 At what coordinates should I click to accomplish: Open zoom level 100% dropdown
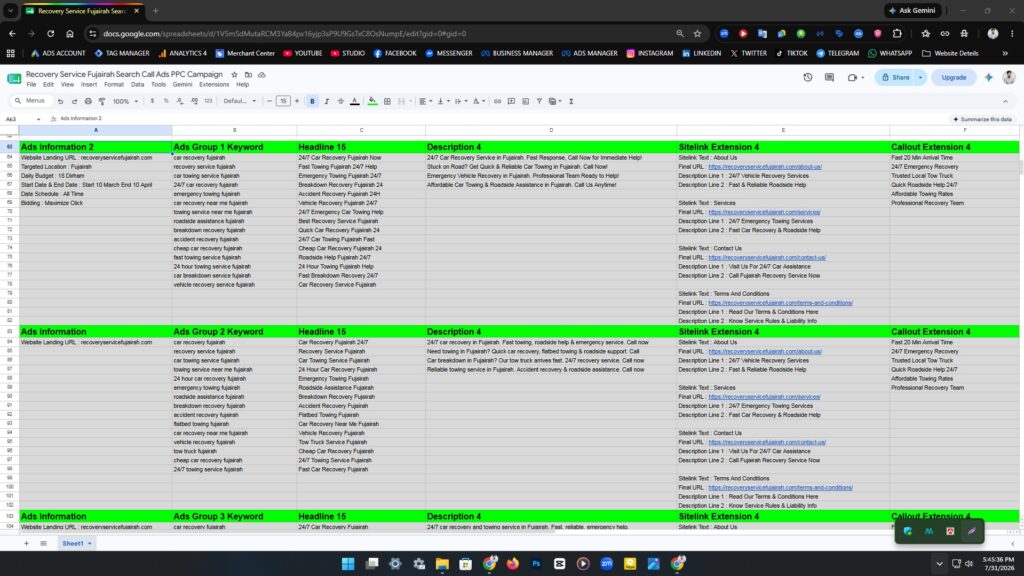pyautogui.click(x=125, y=101)
